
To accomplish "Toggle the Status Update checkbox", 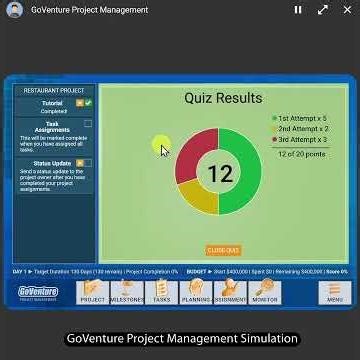I will 88,163.
